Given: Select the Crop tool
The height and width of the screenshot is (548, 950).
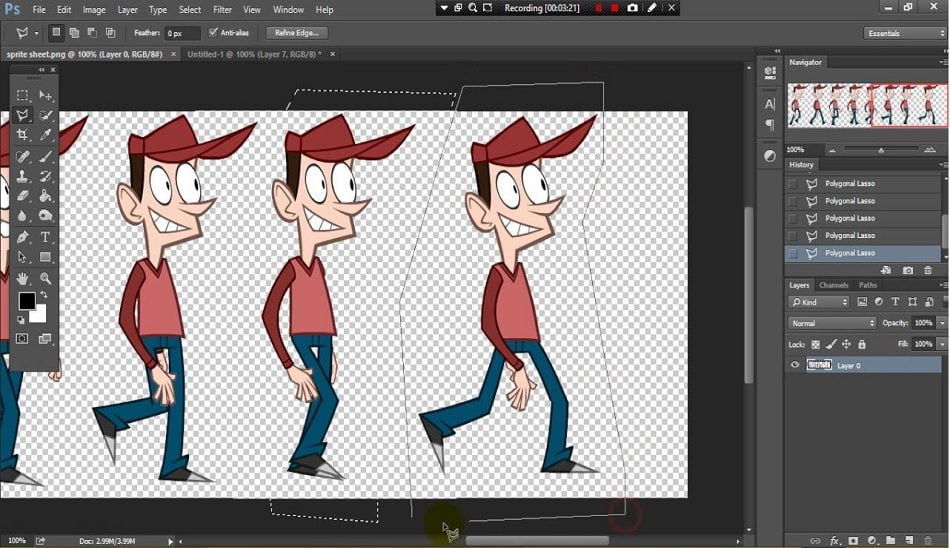Looking at the screenshot, I should point(22,135).
